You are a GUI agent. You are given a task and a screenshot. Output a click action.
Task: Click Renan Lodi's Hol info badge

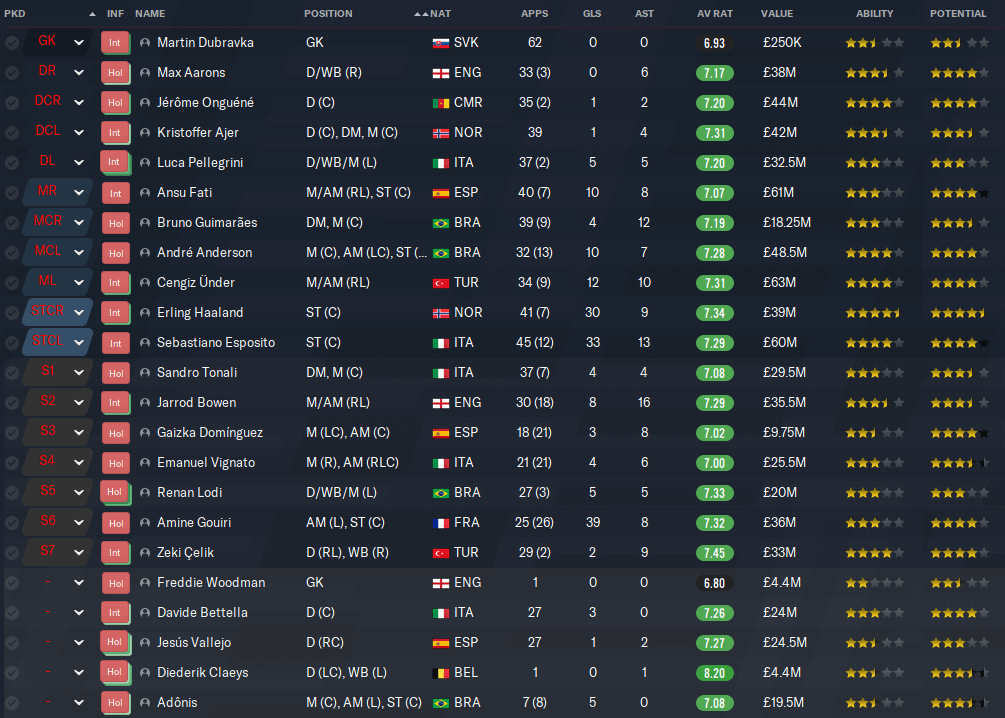115,492
